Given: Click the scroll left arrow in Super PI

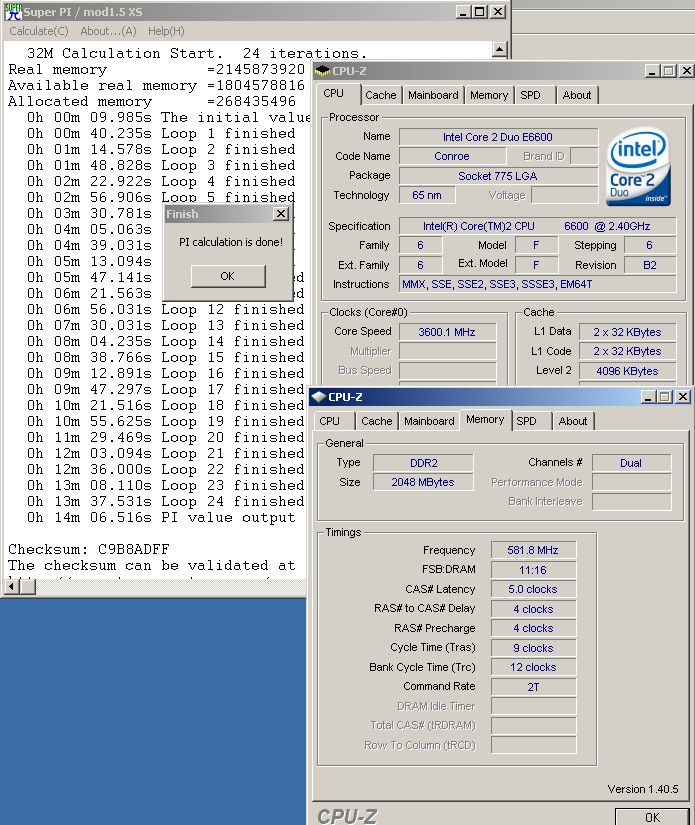Looking at the screenshot, I should pyautogui.click(x=12, y=586).
